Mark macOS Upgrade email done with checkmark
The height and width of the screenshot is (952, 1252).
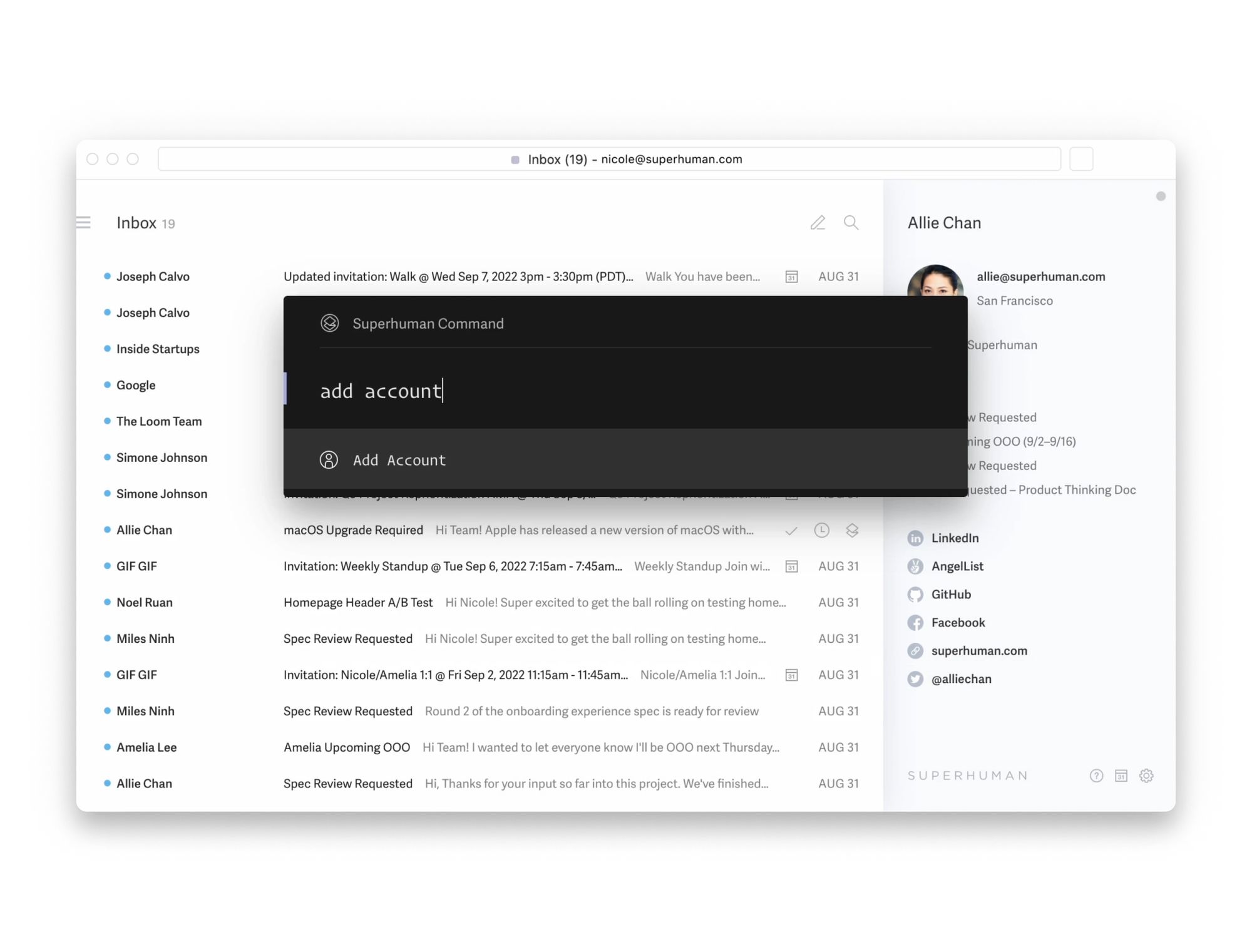[791, 531]
